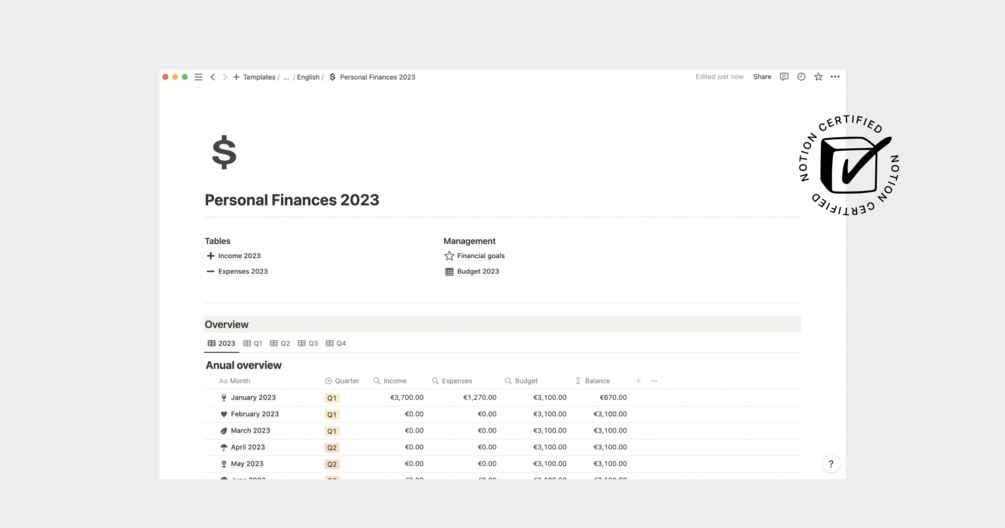Click the Overview heading
The height and width of the screenshot is (528, 1005).
coord(226,324)
